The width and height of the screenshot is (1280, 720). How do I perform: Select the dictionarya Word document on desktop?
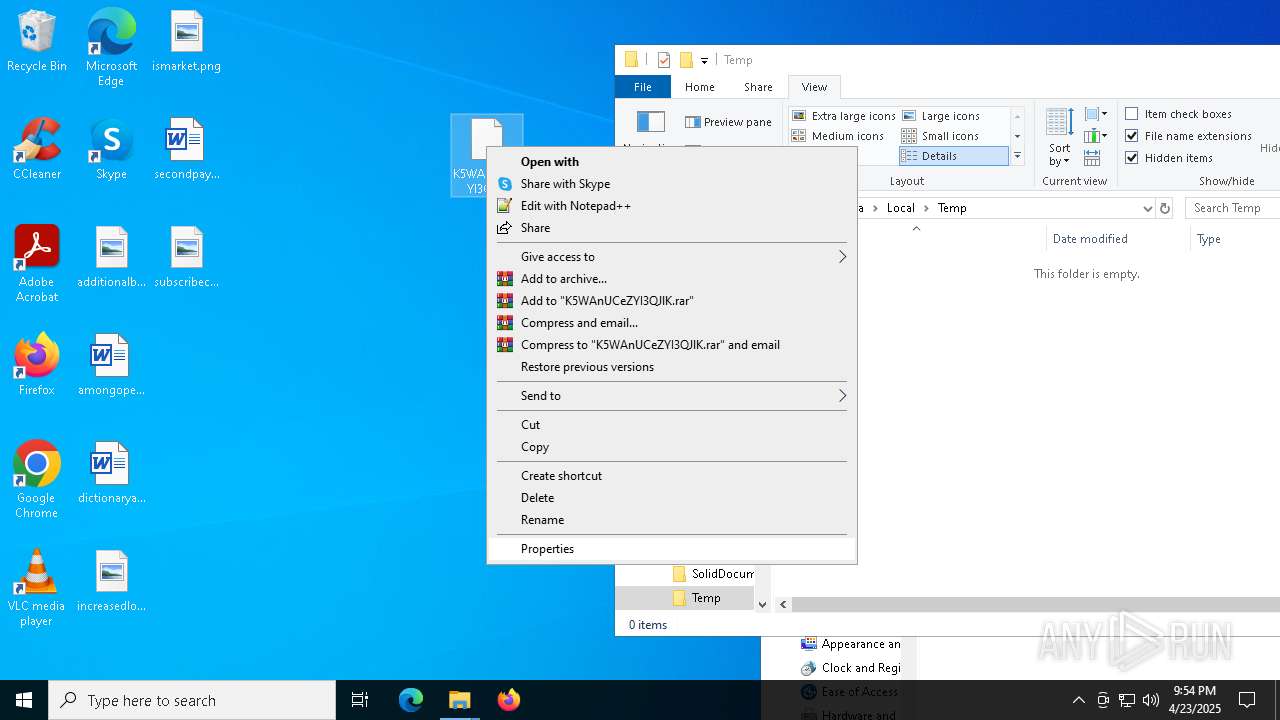(x=111, y=473)
